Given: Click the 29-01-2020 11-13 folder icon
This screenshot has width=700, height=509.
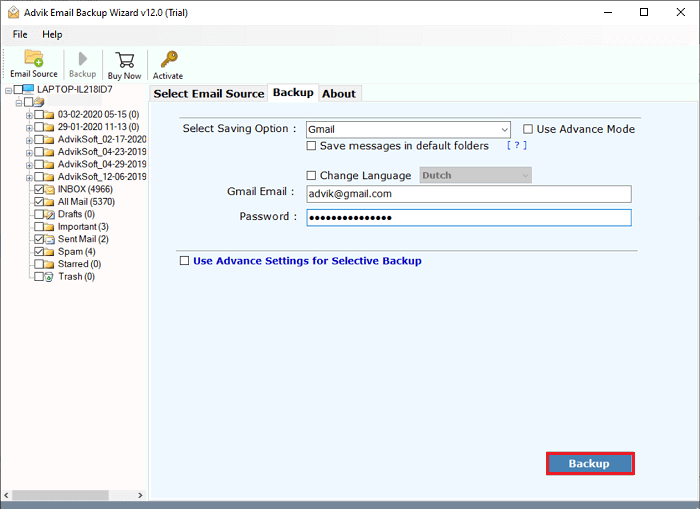Looking at the screenshot, I should click(x=50, y=127).
